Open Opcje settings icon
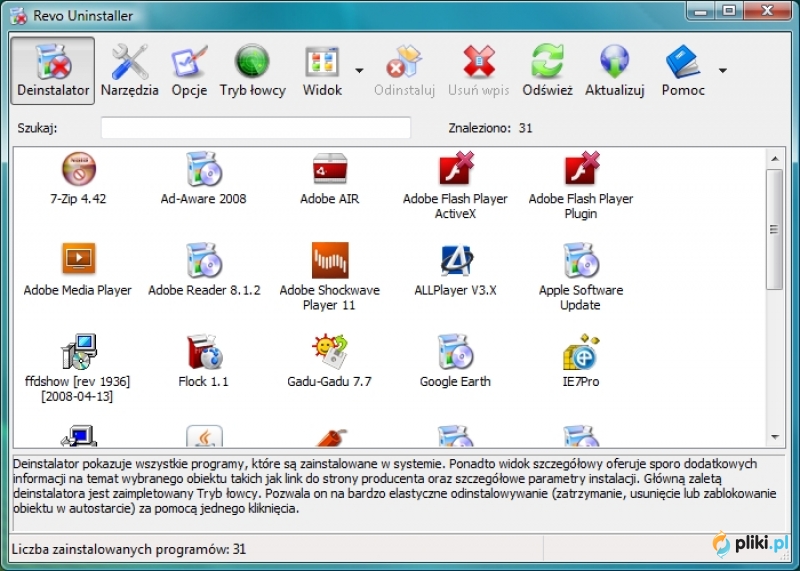800x571 pixels. (x=189, y=62)
